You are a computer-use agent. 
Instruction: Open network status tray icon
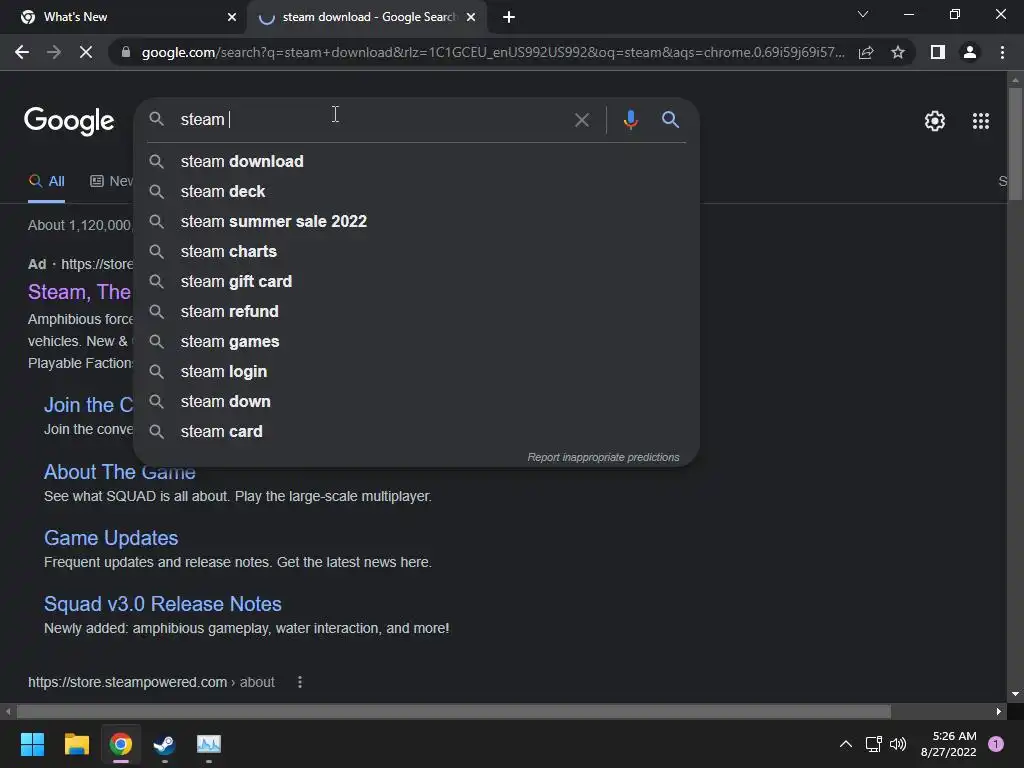click(x=873, y=744)
